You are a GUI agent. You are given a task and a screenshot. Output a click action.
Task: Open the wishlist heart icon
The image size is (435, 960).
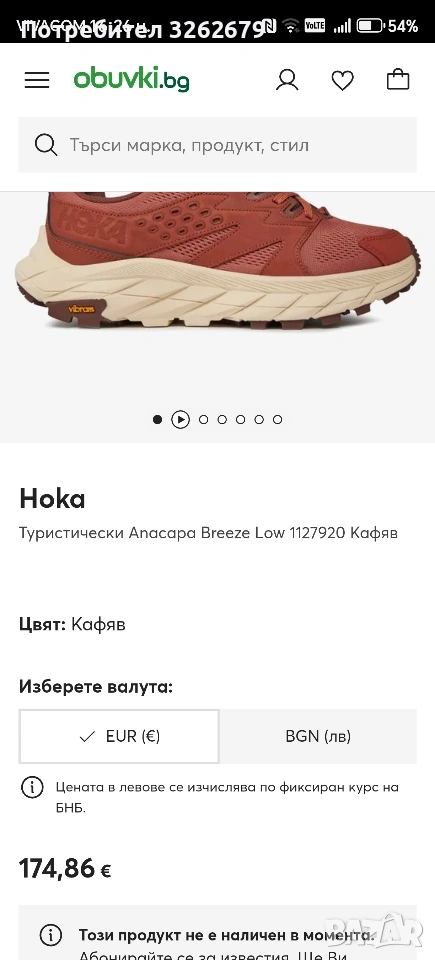coord(342,80)
